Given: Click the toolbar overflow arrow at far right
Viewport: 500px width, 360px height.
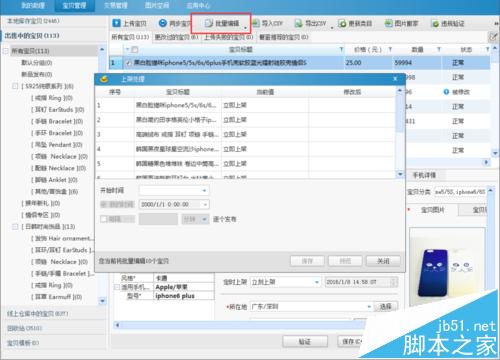Looking at the screenshot, I should click(496, 24).
